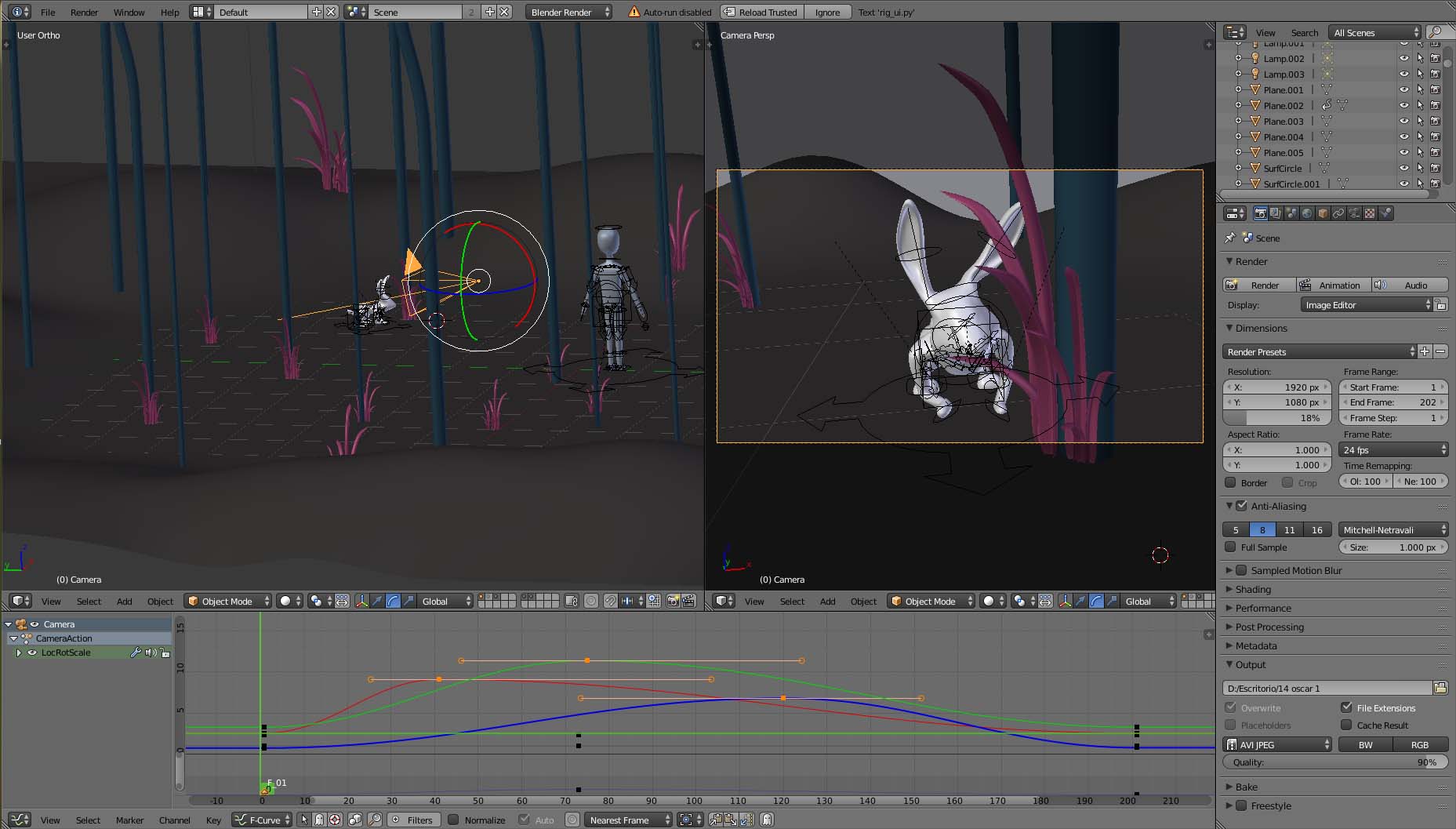Click the Ignore button
1456x829 pixels.
click(x=827, y=12)
